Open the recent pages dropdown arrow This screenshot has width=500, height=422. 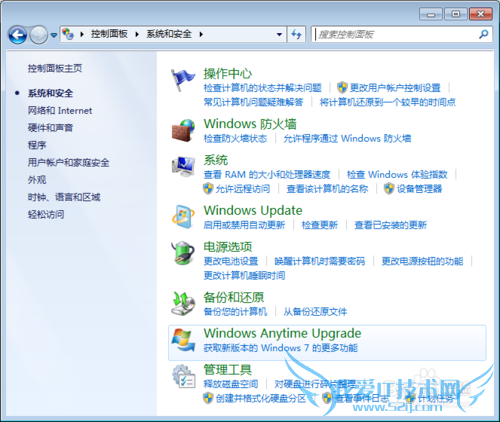point(54,35)
